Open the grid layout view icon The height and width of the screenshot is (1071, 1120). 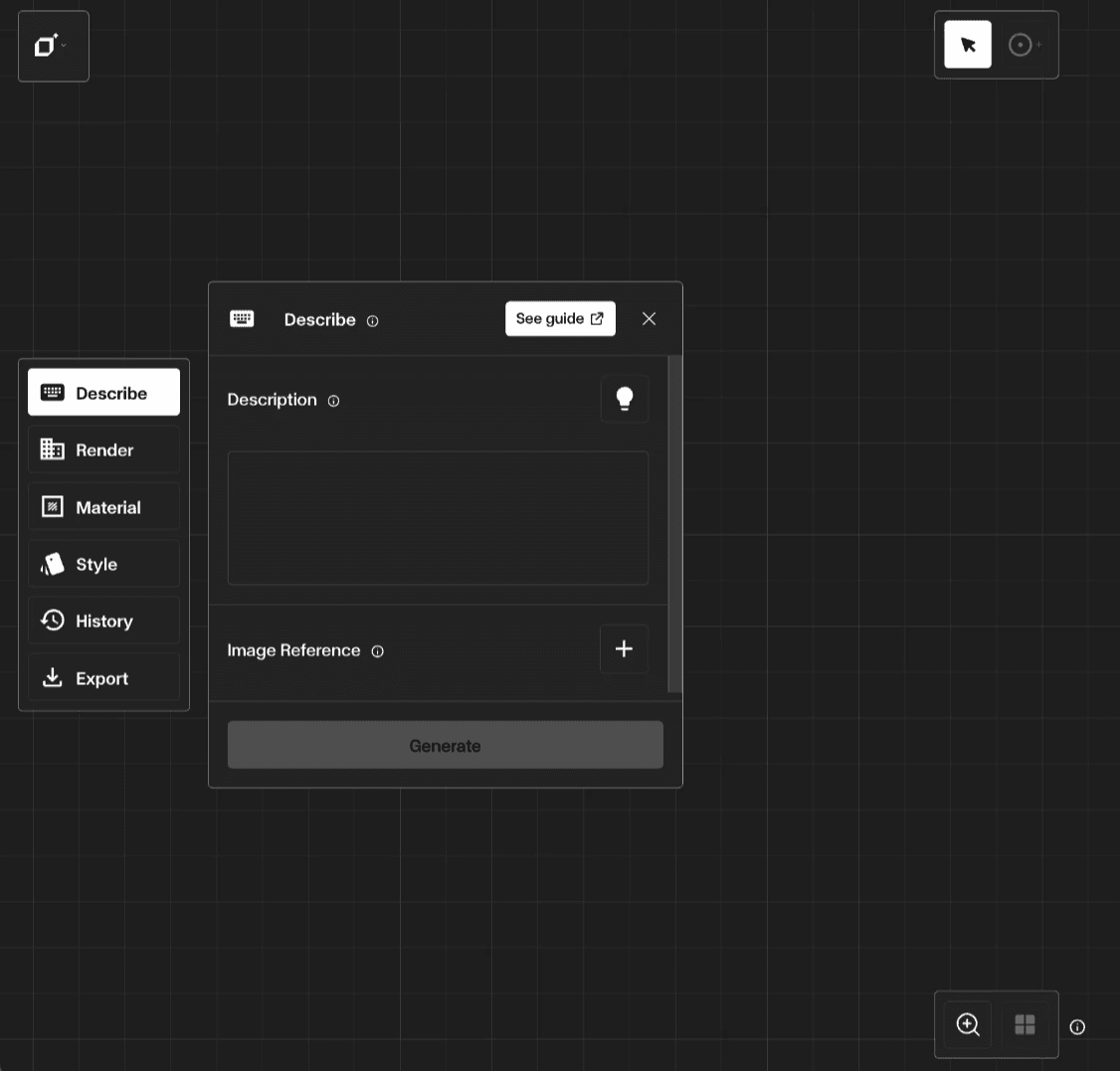tap(1025, 1024)
